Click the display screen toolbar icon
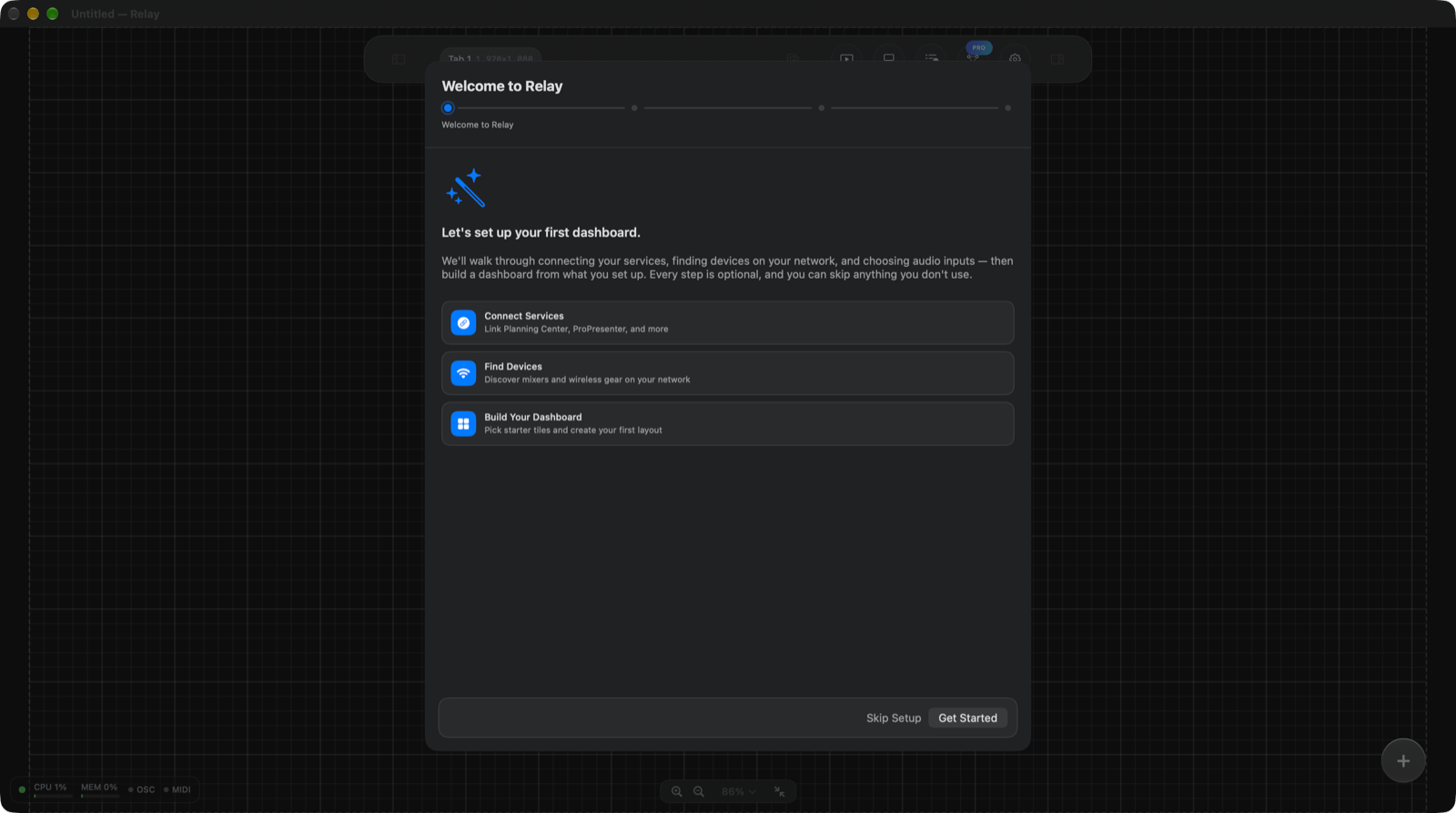 point(889,58)
